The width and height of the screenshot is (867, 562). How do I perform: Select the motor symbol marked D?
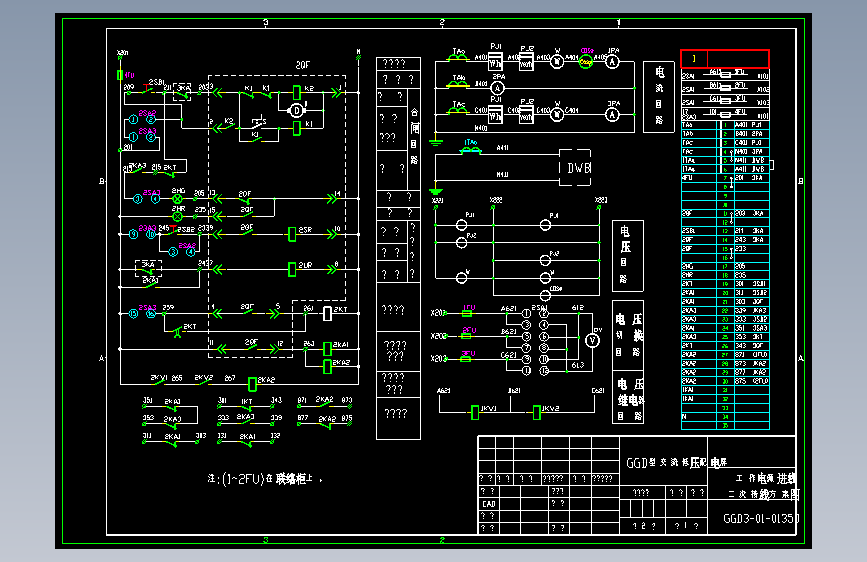[297, 110]
